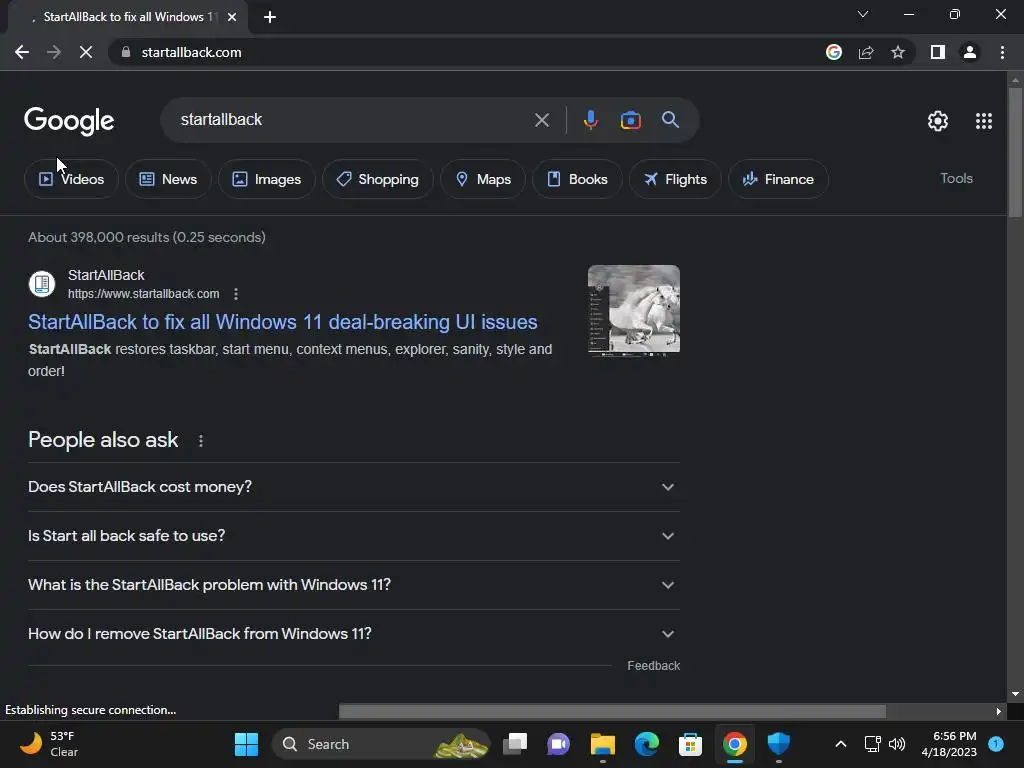Filter results by News
This screenshot has height=768, width=1024.
click(x=168, y=179)
